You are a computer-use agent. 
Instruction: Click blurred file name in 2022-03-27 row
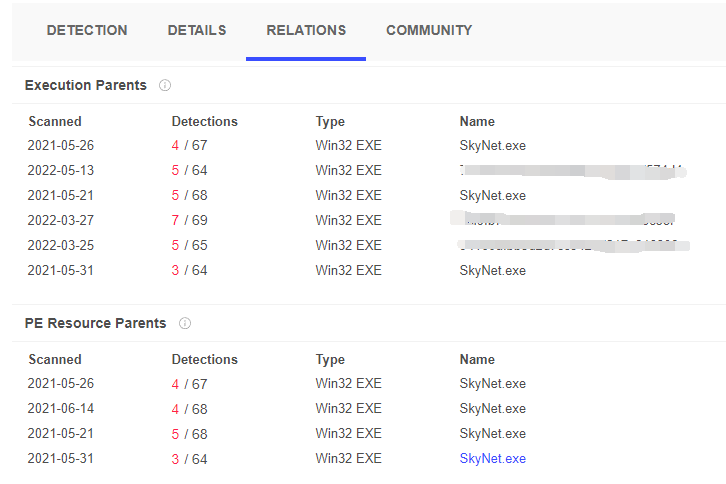click(562, 220)
